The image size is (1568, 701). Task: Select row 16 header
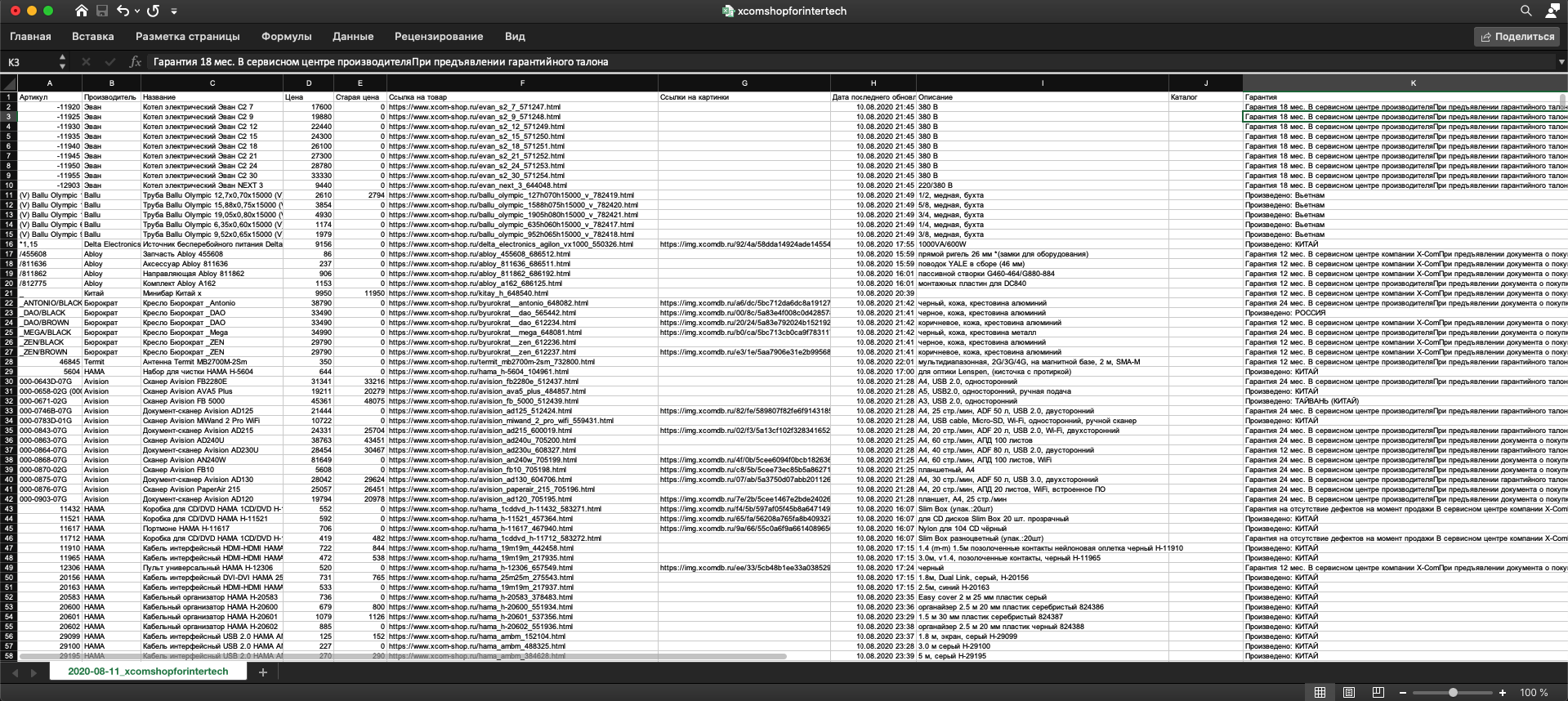tap(9, 244)
